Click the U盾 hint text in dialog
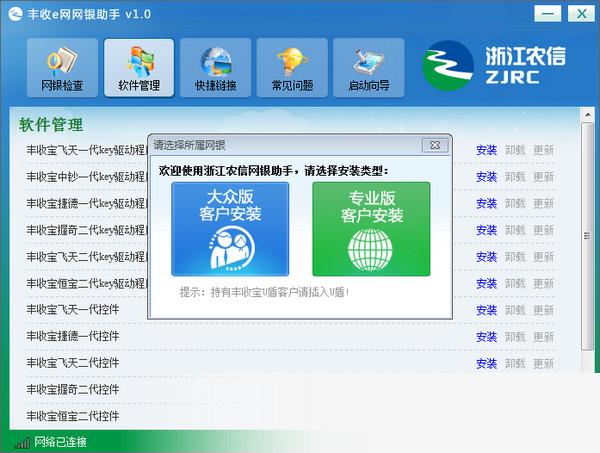This screenshot has width=600, height=453. click(x=264, y=292)
